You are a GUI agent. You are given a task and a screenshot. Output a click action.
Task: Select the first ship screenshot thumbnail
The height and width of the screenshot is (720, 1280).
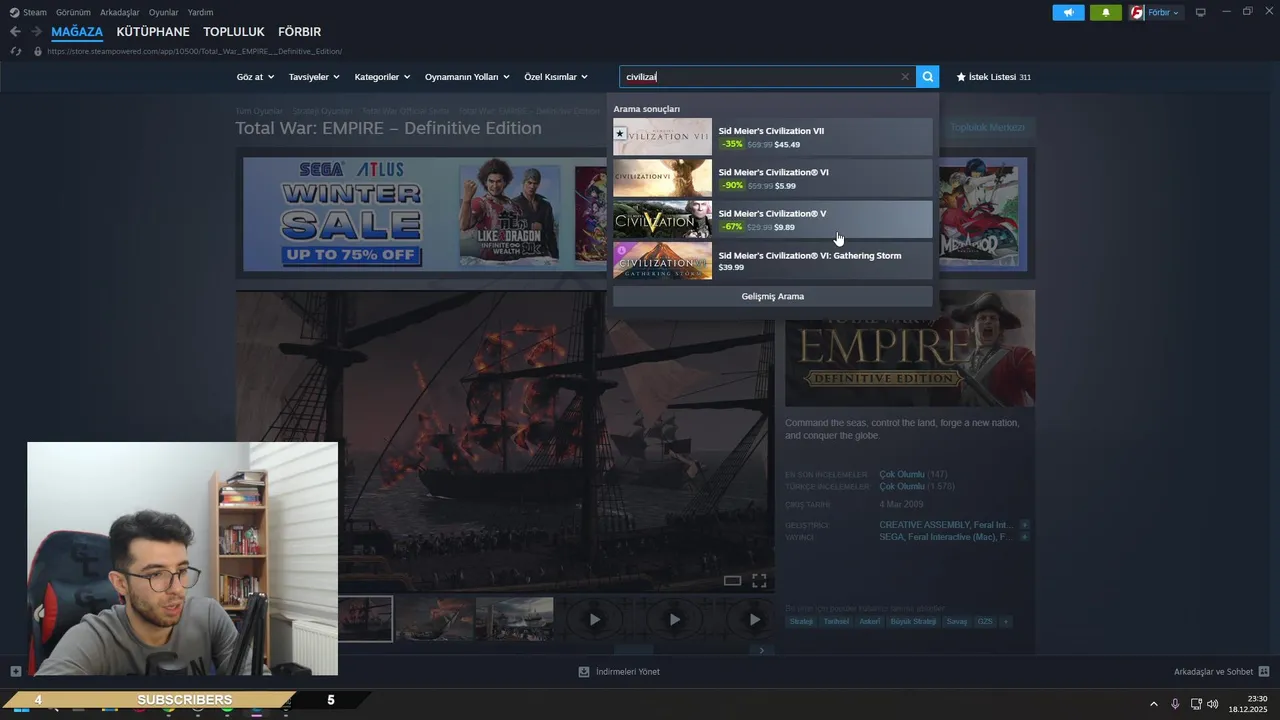click(x=365, y=619)
